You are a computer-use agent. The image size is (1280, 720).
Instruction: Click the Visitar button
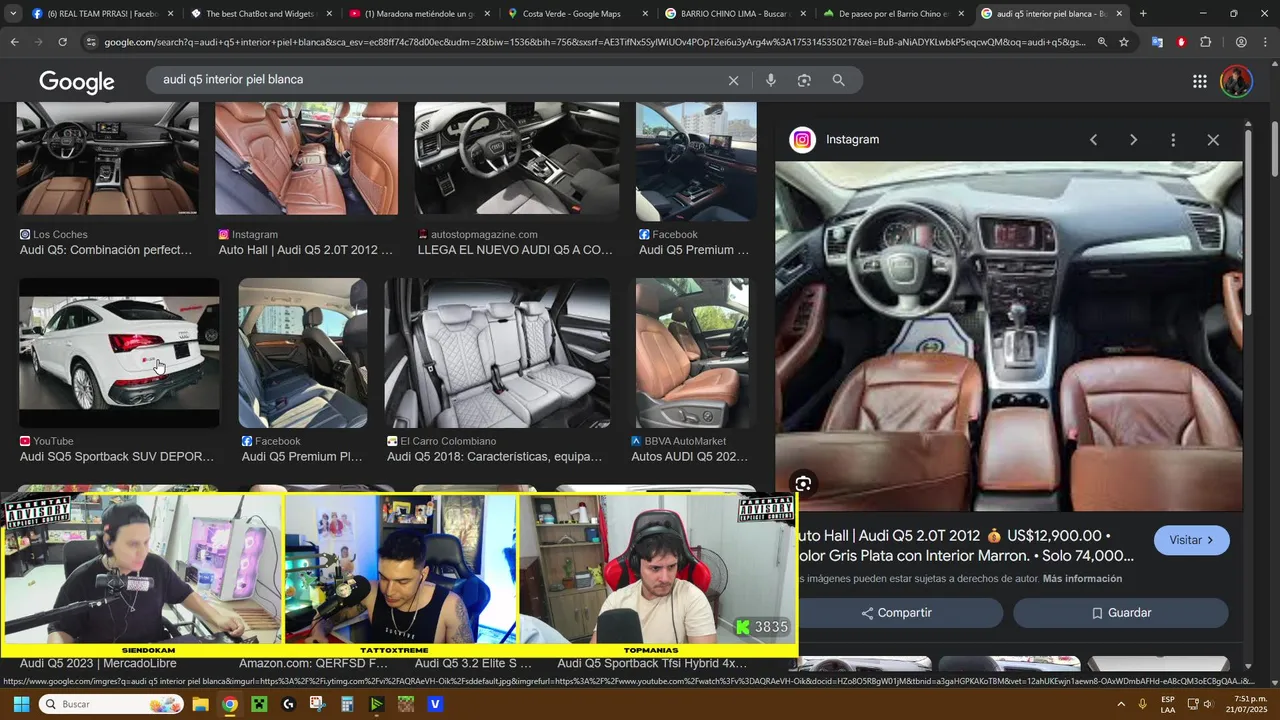[x=1191, y=540]
